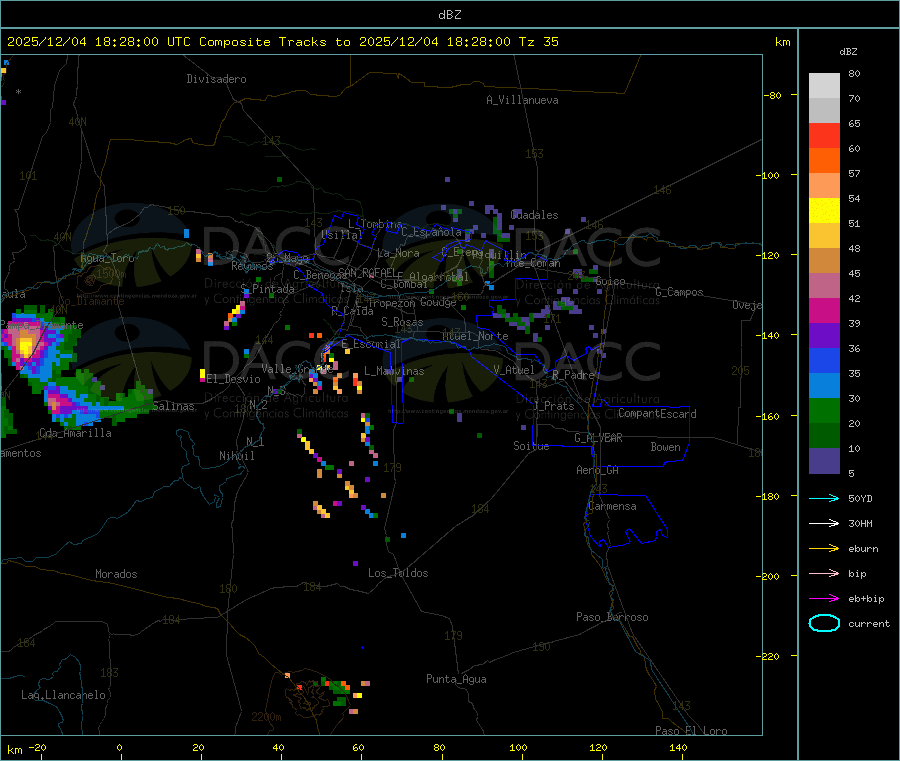Screen dimensions: 900x761
Task: Pick the light orange 54-57 dBZ swatch
Action: [x=824, y=186]
